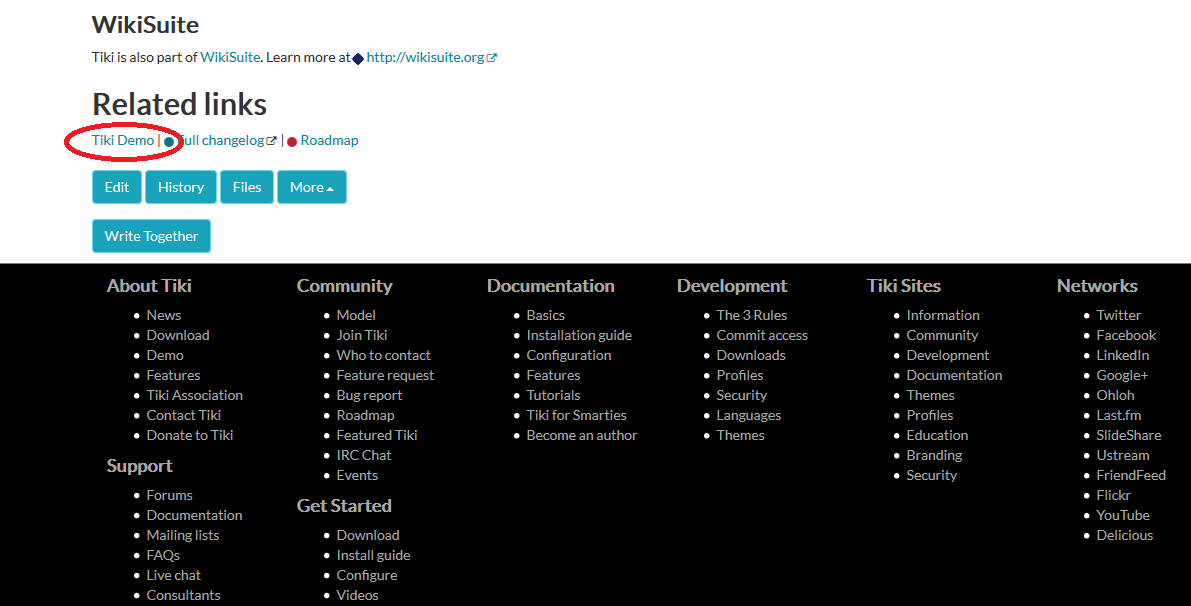Open Videos link
Image resolution: width=1191 pixels, height=606 pixels.
coord(357,595)
